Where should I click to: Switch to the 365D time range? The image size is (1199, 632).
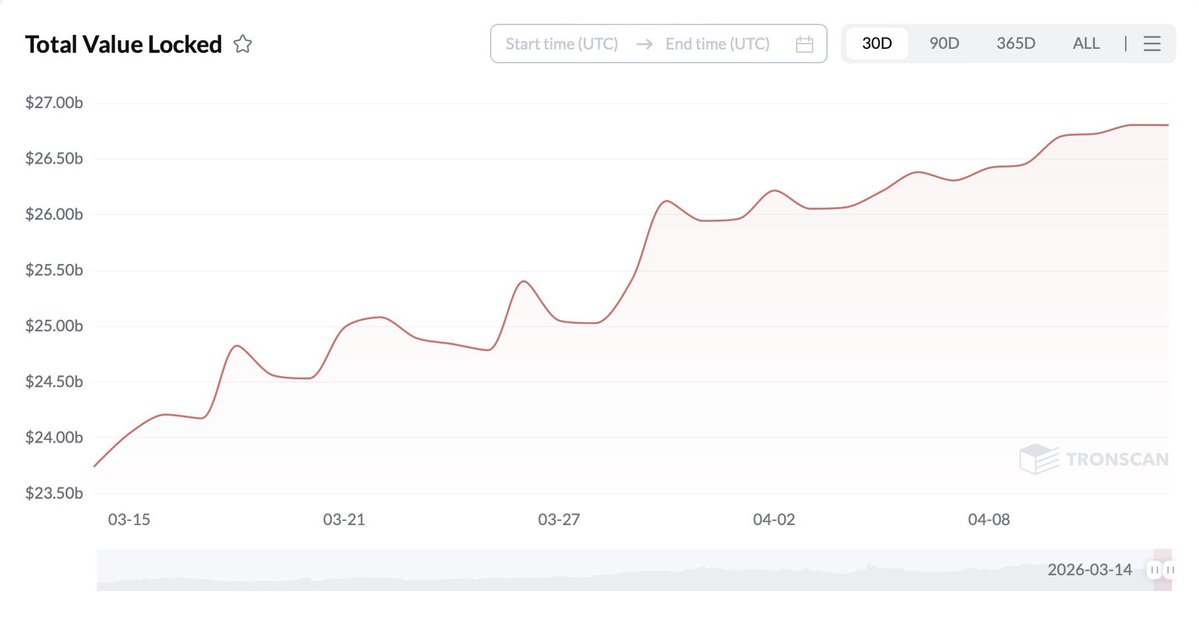(1016, 44)
